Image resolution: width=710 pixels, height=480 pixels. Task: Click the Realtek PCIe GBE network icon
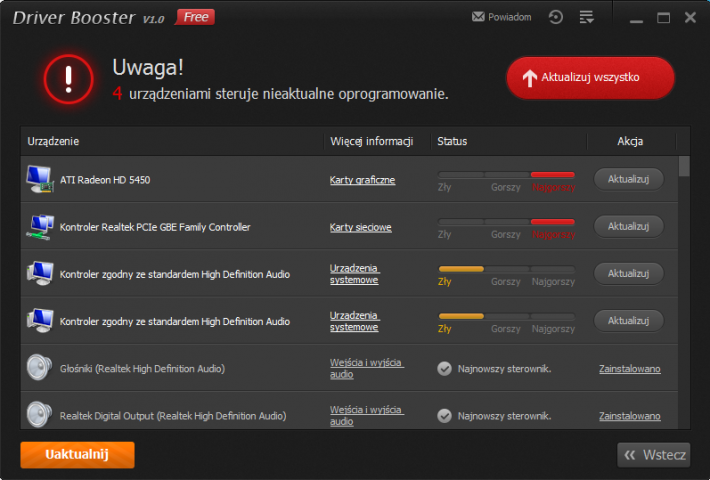[x=40, y=227]
